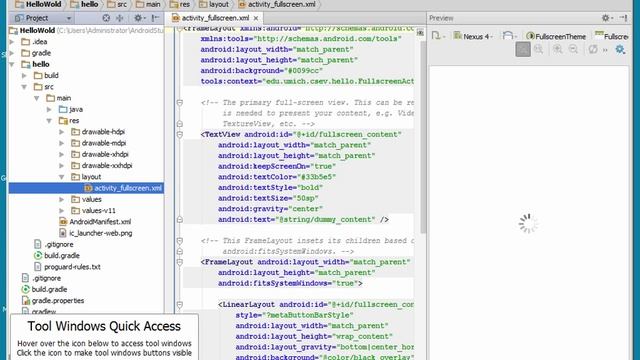Select the values folder
640x360 pixels.
(86, 199)
